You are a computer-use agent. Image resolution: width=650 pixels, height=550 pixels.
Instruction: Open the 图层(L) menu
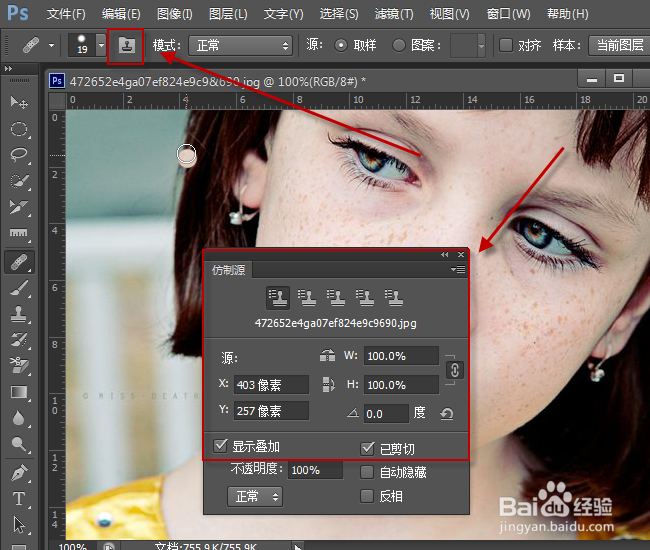coord(228,14)
